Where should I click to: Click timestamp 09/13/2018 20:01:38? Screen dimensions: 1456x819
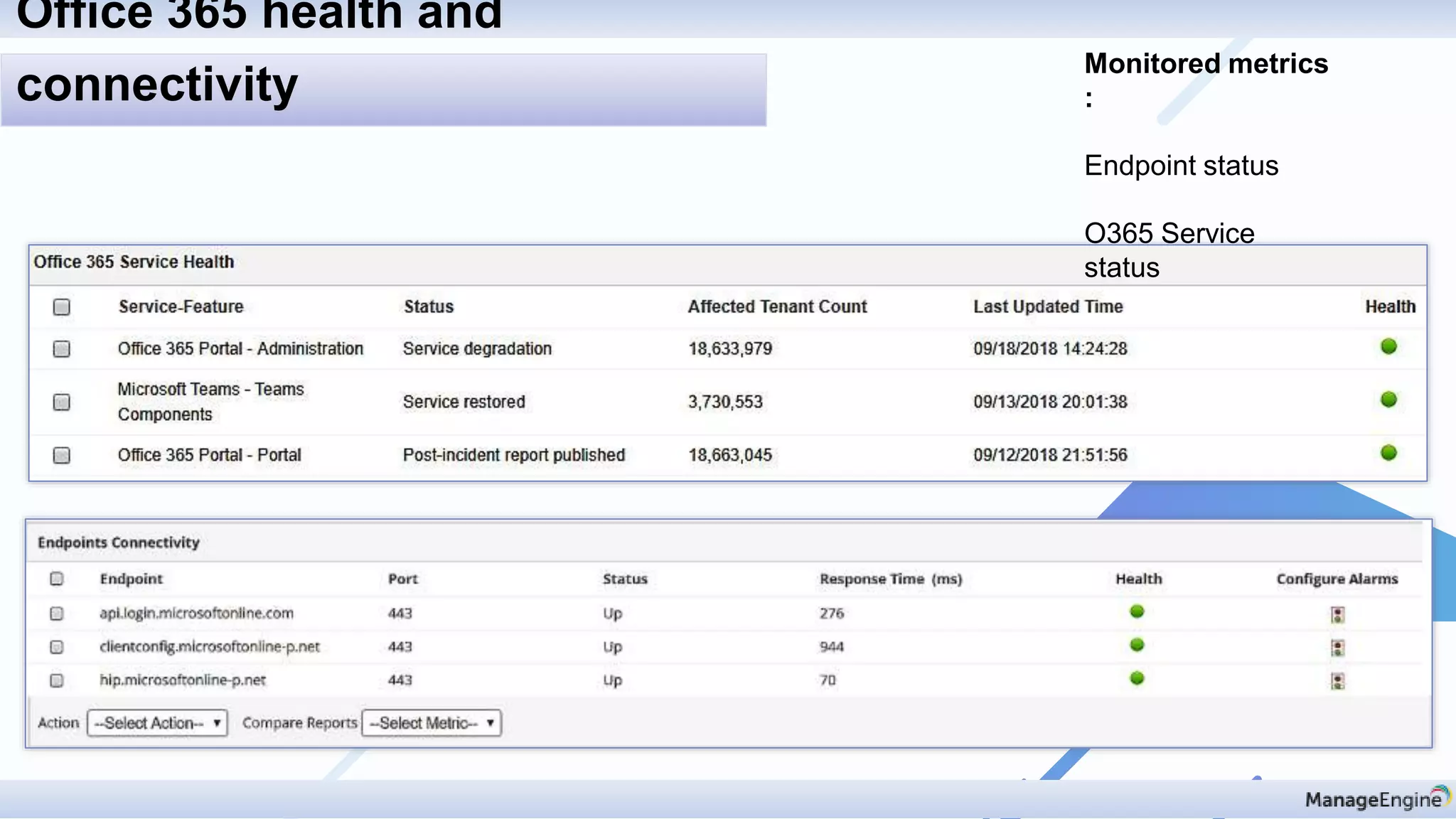click(1050, 402)
